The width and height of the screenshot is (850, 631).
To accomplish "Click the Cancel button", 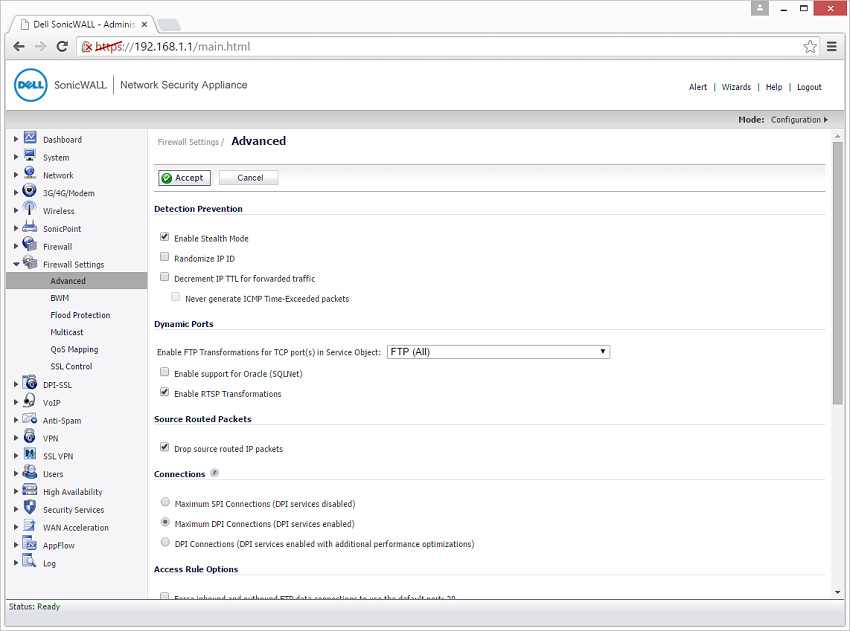I will (x=249, y=178).
